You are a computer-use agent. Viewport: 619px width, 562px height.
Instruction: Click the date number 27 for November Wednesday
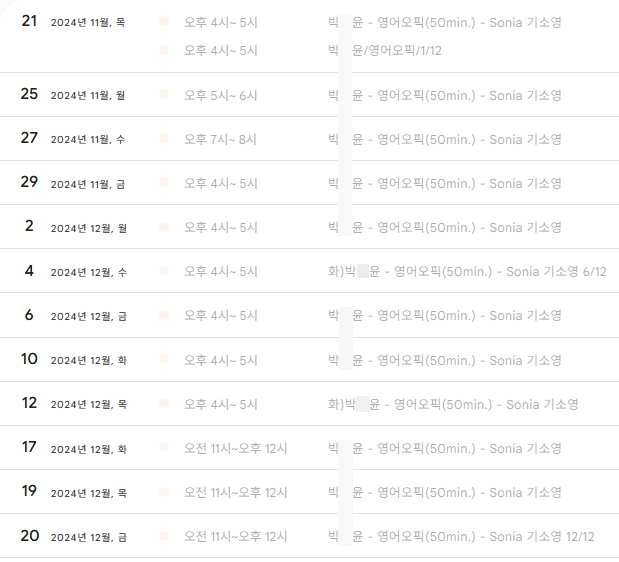(x=29, y=138)
